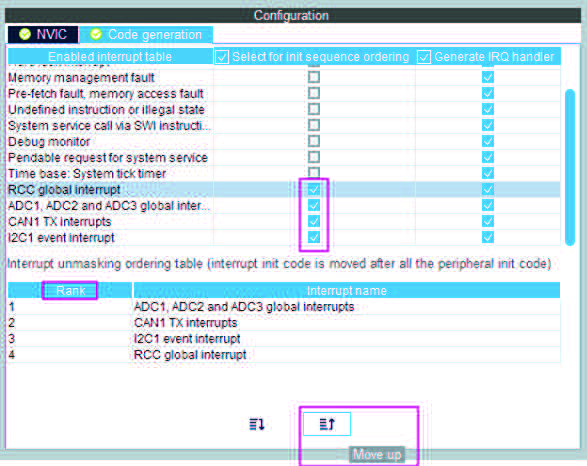Enable init ordering for Debug monitor

(x=314, y=141)
